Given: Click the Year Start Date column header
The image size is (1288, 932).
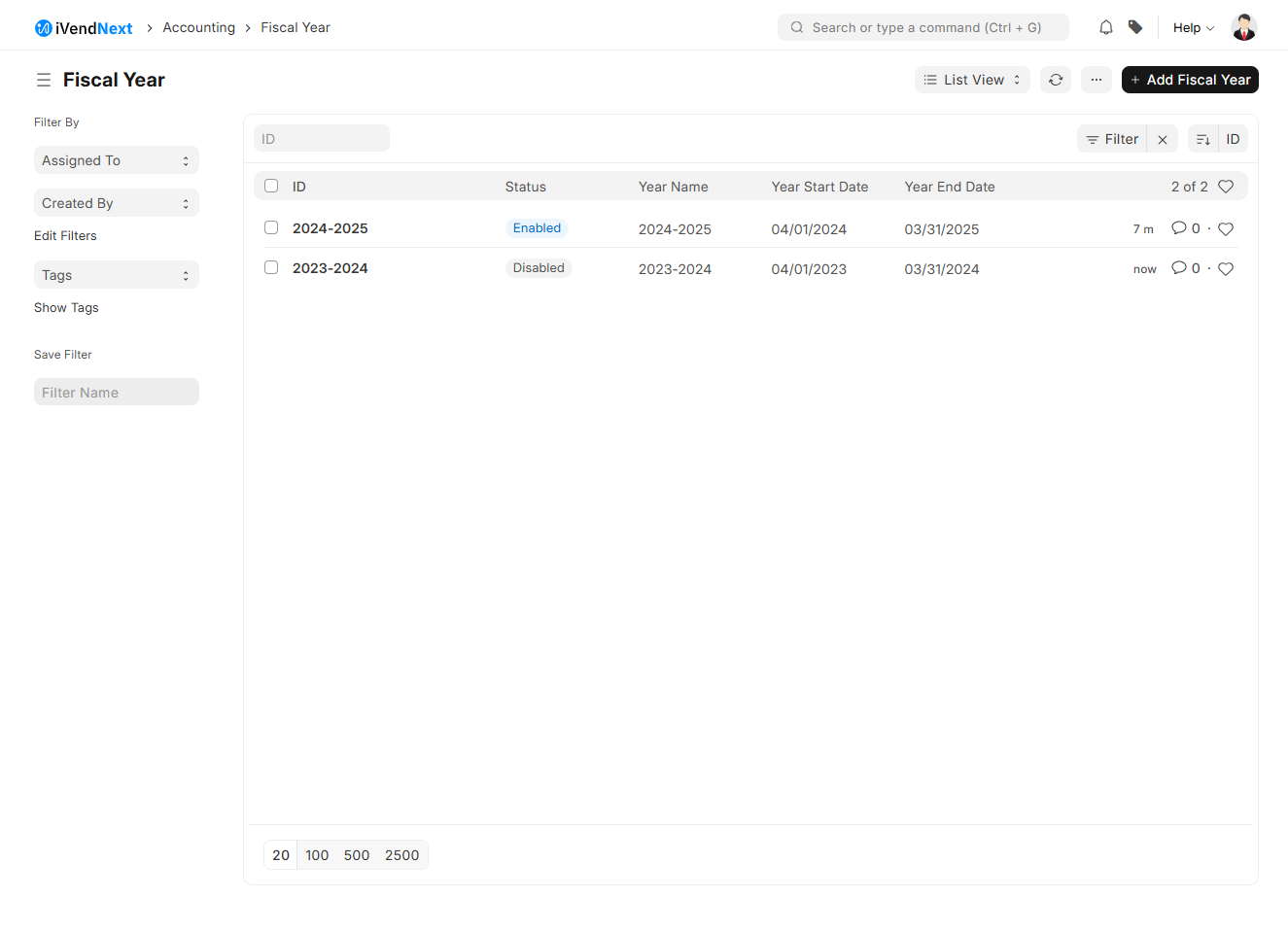Looking at the screenshot, I should click(819, 187).
